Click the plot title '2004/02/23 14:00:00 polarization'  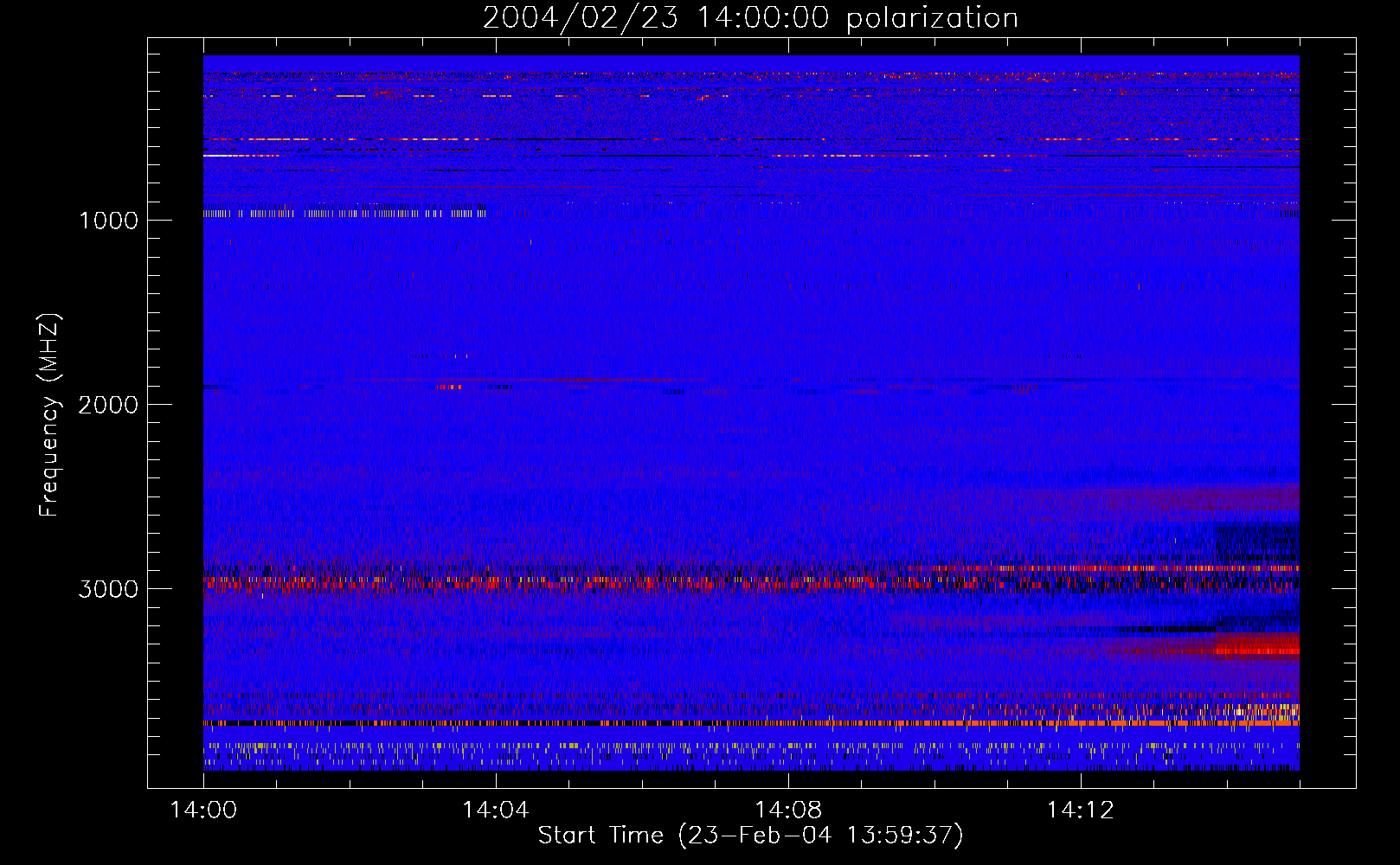click(750, 18)
